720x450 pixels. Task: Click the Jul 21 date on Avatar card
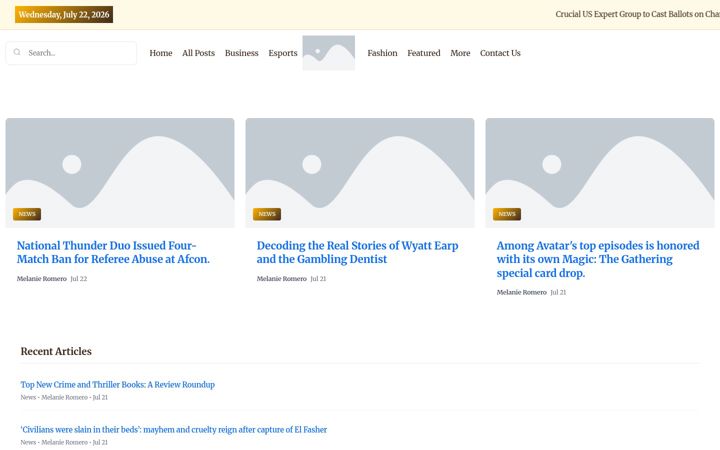click(x=558, y=292)
